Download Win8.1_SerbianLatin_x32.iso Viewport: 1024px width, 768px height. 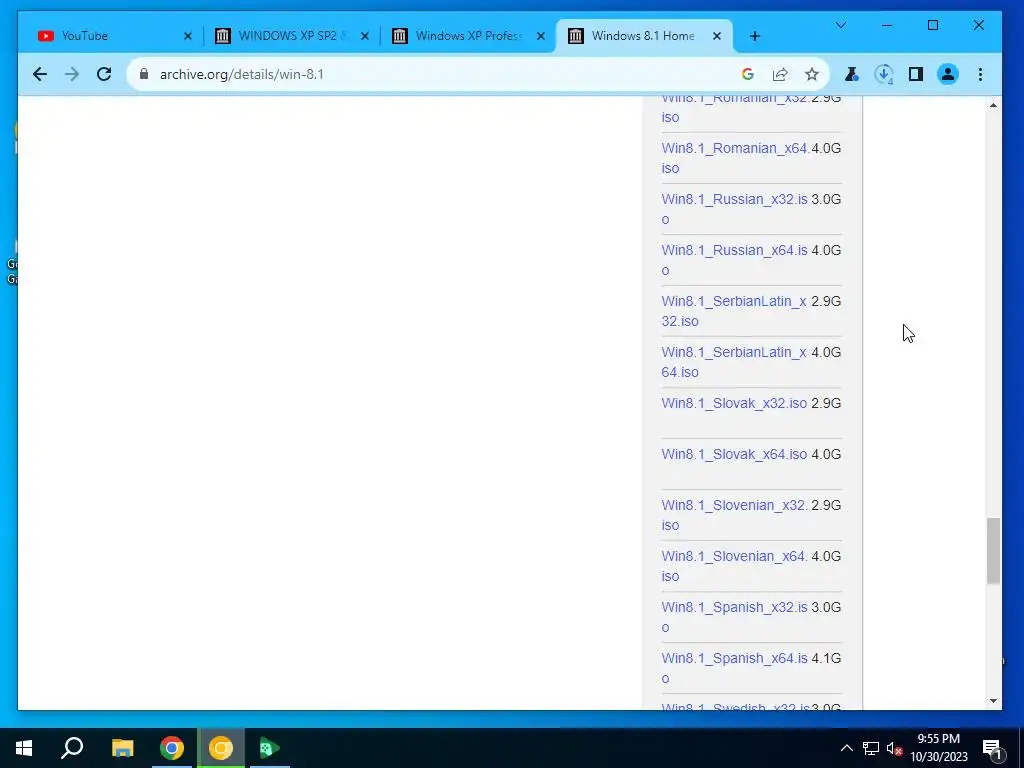pos(735,311)
